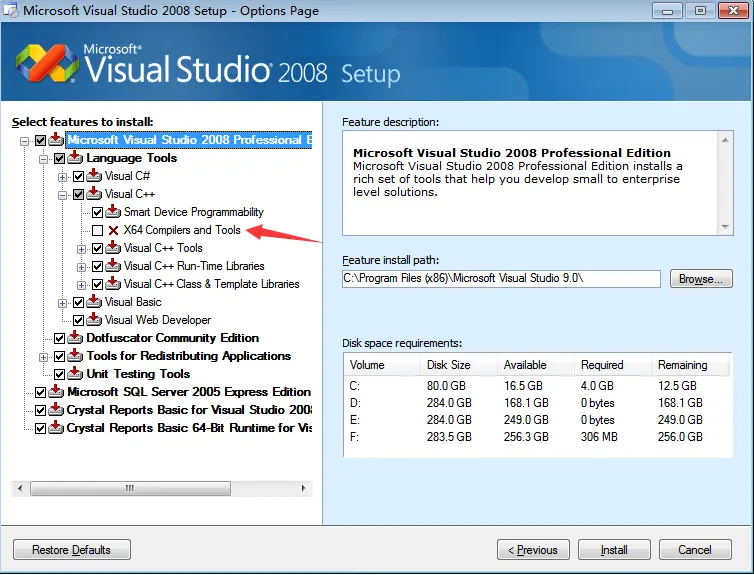Expand Visual C++ Run-Time Libraries node
The width and height of the screenshot is (754, 575).
pos(81,267)
